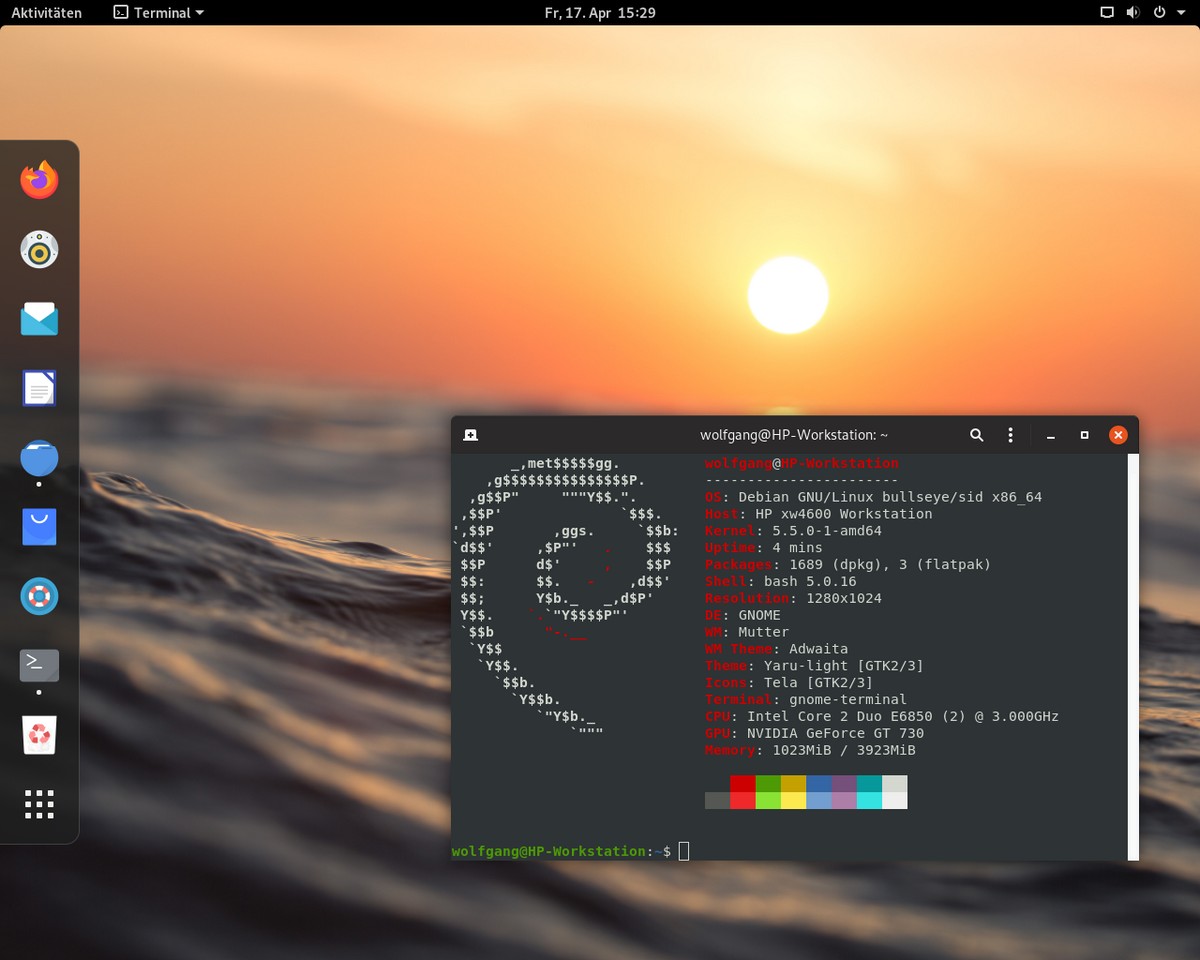Open the Trash dock icon
This screenshot has width=1200, height=960.
(39, 735)
